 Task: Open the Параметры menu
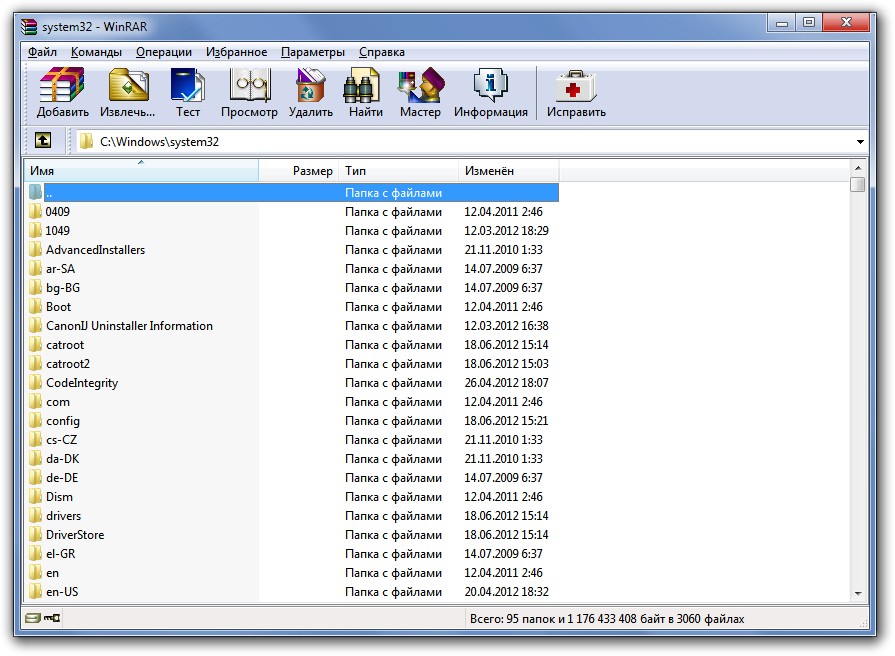pos(313,52)
